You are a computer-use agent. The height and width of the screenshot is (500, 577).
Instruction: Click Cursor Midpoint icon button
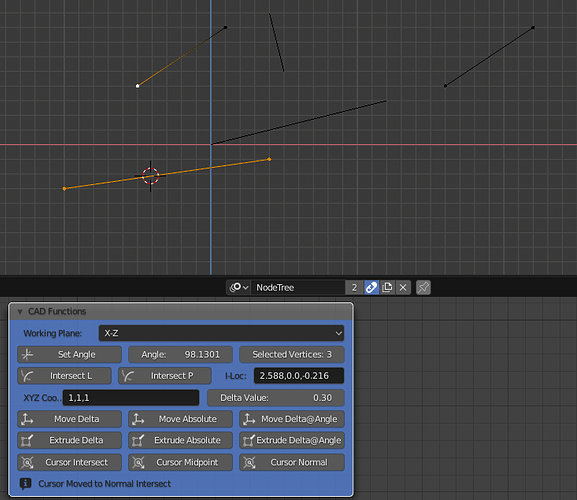180,462
